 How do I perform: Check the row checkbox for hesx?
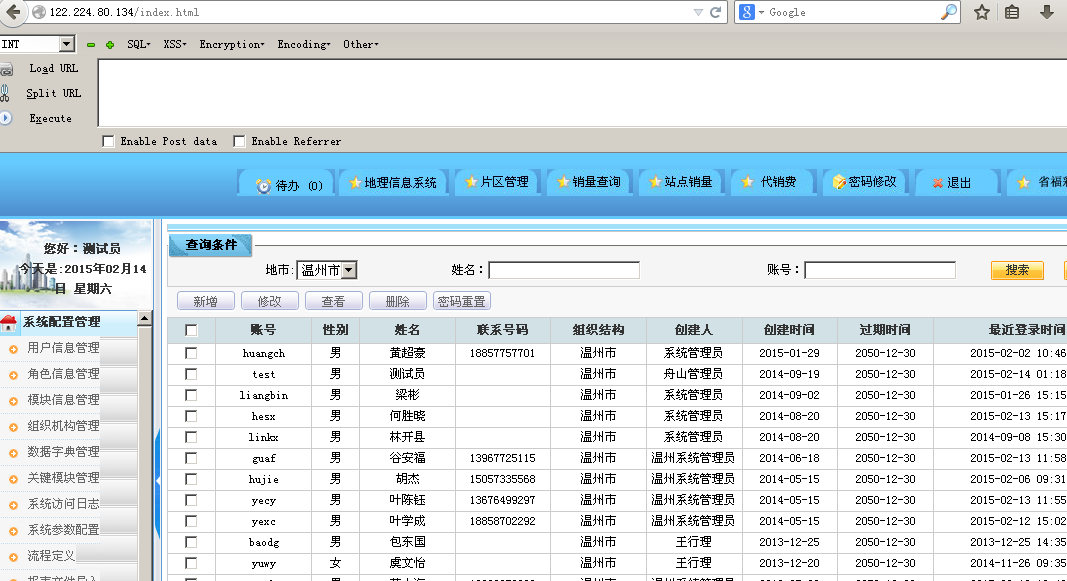191,416
